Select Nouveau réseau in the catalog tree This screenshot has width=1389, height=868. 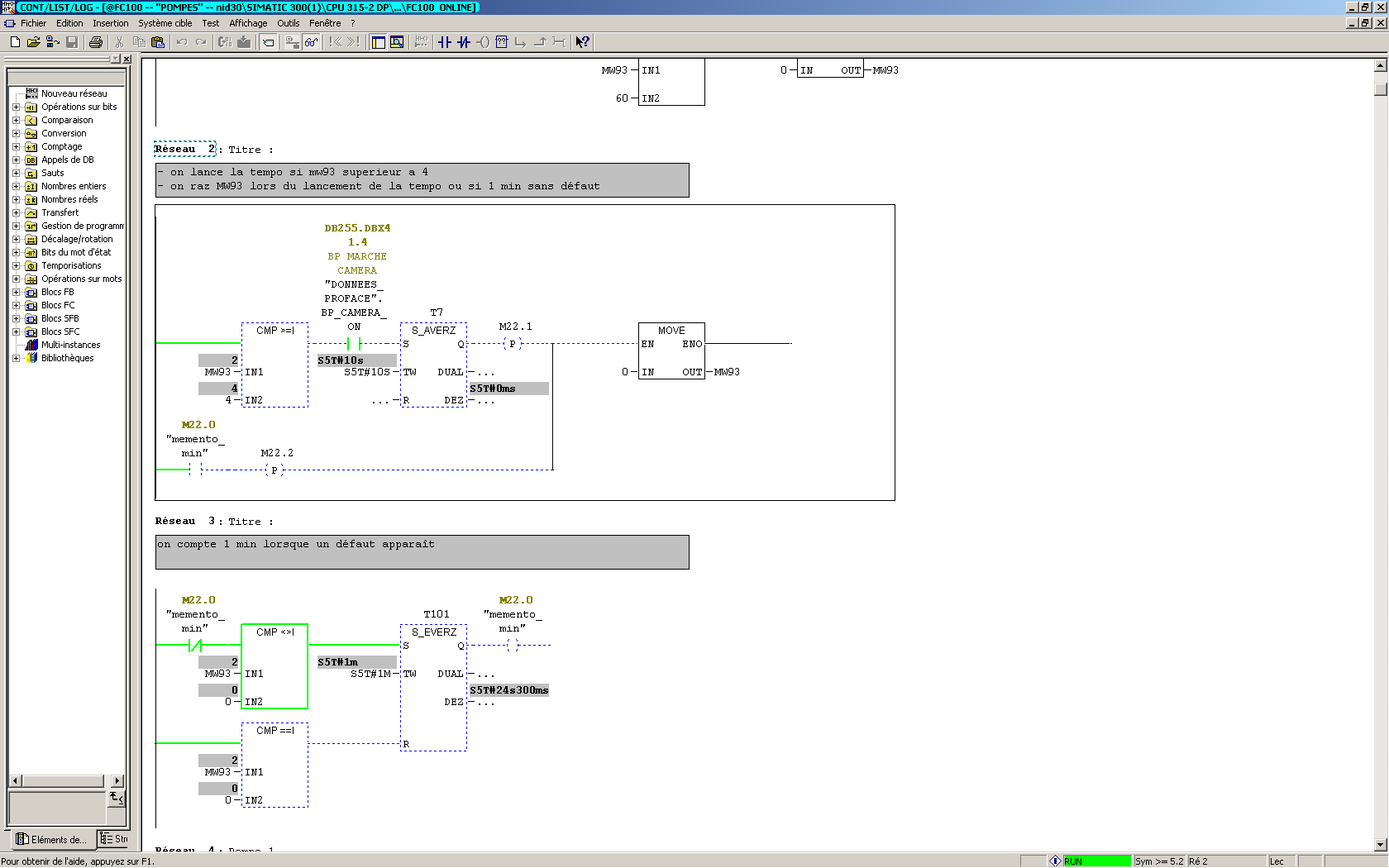point(74,93)
